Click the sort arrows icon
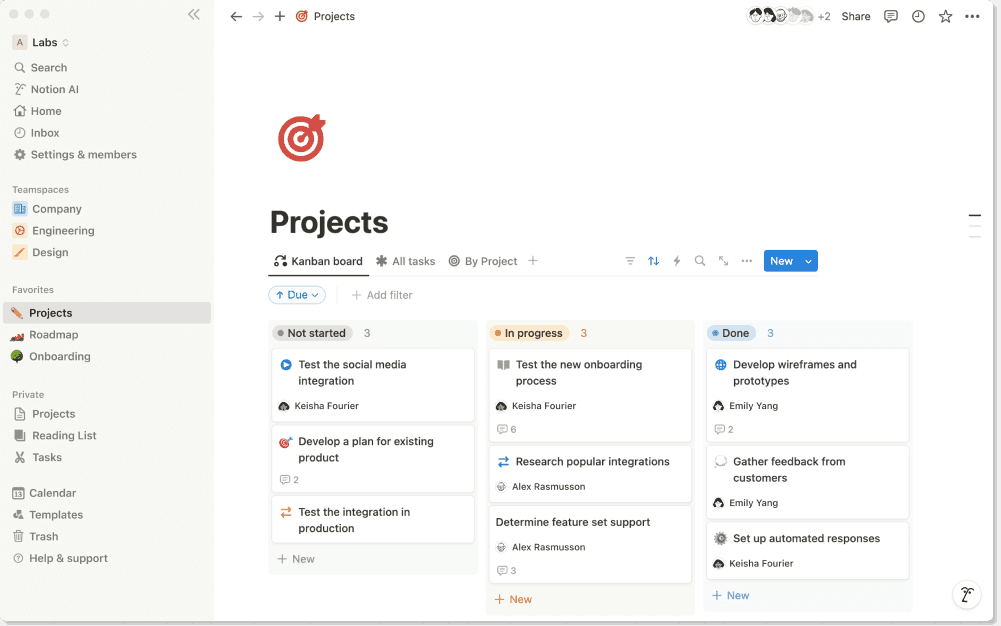The image size is (1001, 626). [x=653, y=261]
